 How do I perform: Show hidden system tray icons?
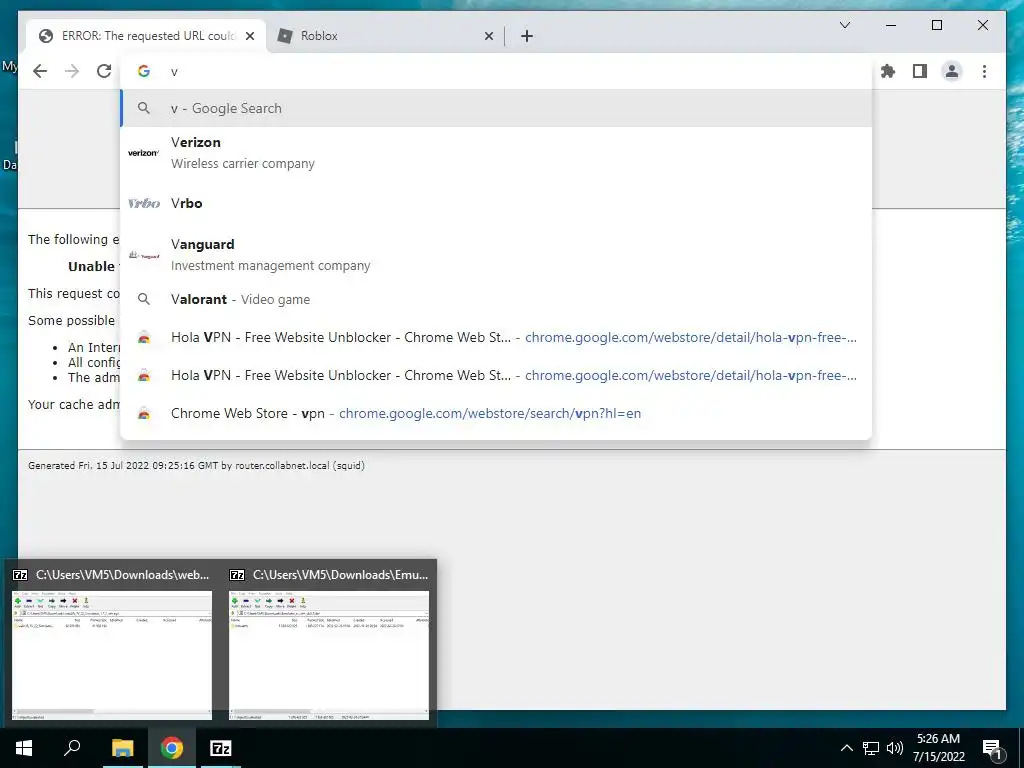[846, 748]
